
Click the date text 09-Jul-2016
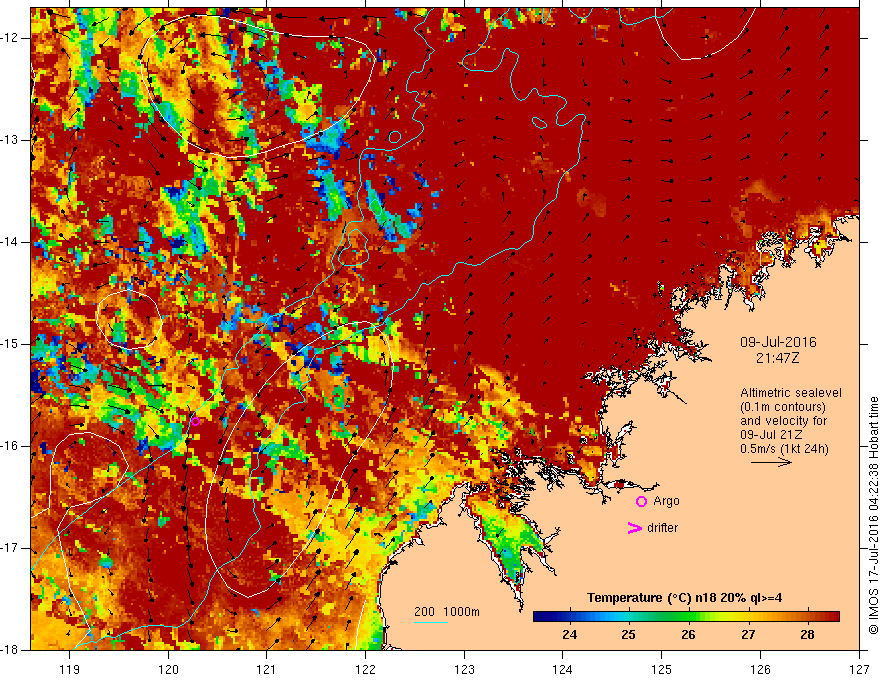(778, 342)
